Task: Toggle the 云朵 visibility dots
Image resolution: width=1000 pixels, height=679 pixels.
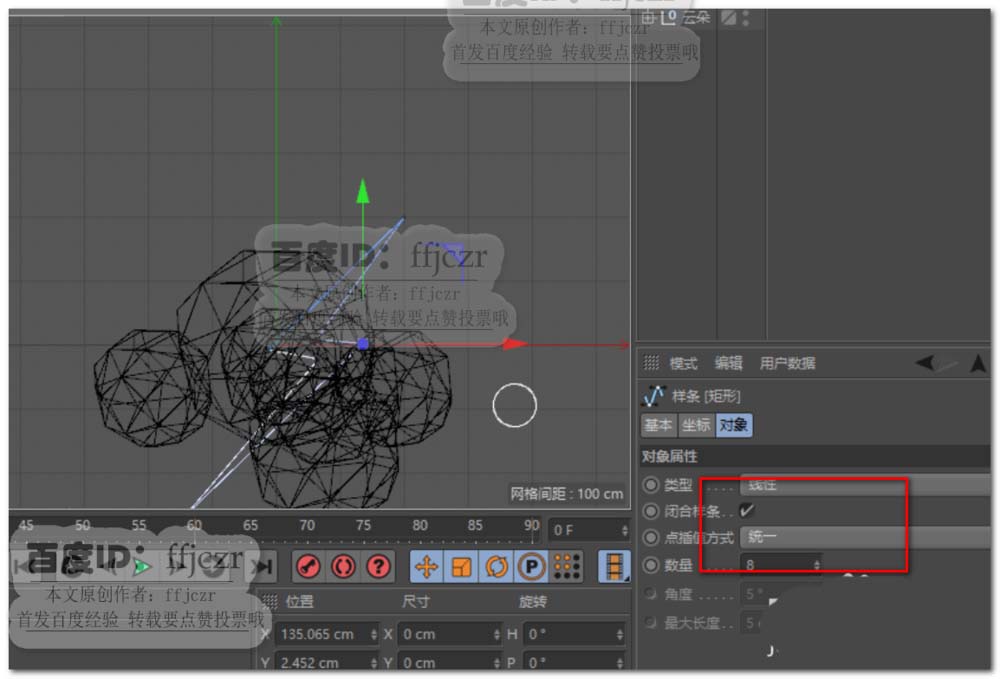Action: 746,18
